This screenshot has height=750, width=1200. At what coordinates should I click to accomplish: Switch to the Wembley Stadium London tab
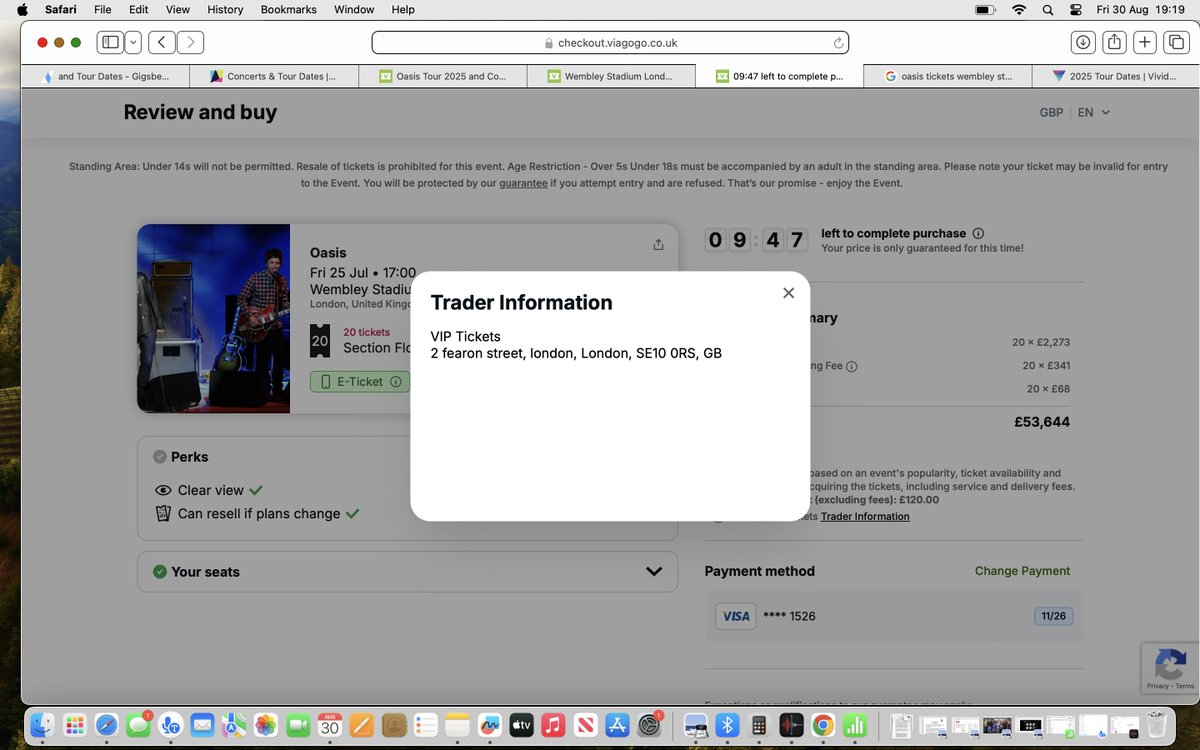tap(611, 76)
